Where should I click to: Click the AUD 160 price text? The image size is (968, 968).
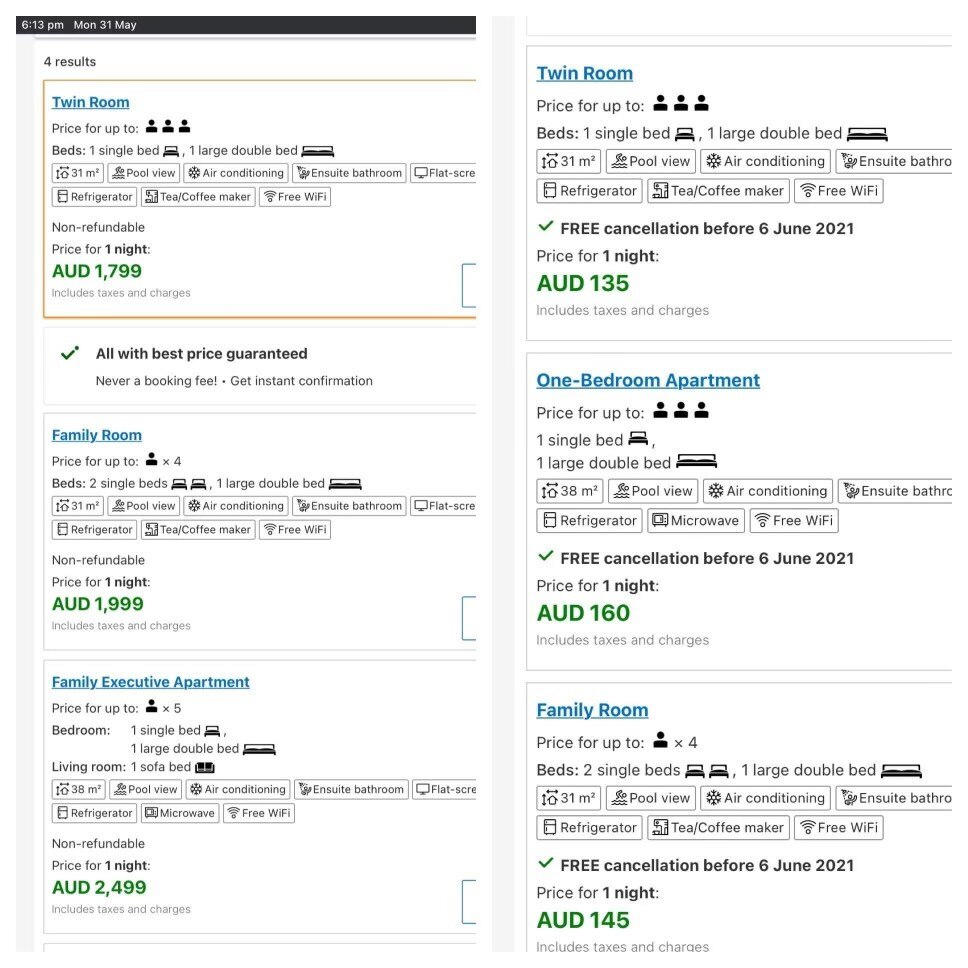tap(583, 613)
